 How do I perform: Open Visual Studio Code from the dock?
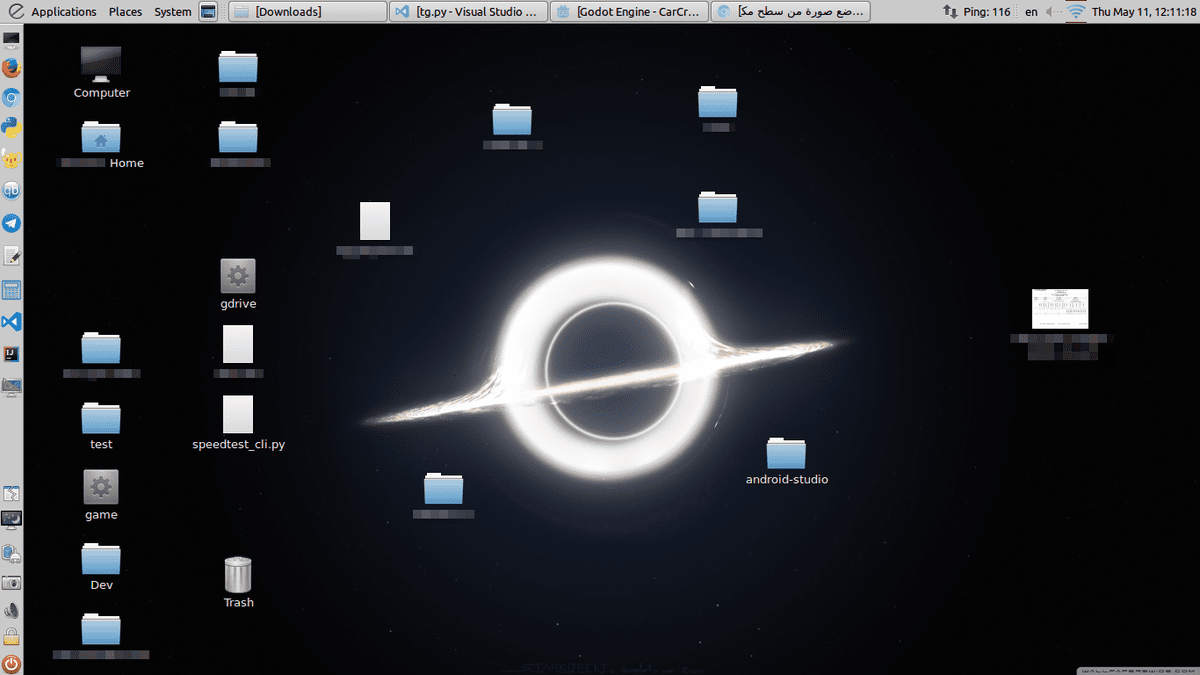(x=11, y=322)
